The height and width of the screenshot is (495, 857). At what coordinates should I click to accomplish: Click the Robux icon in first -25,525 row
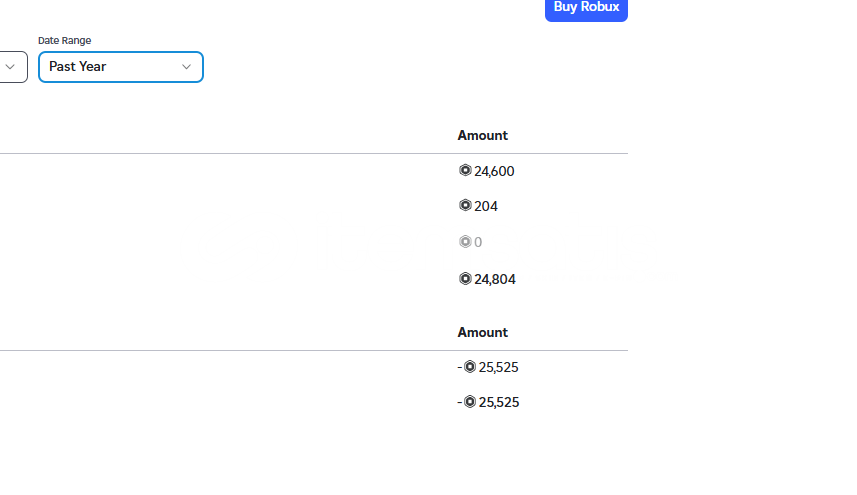[x=469, y=367]
